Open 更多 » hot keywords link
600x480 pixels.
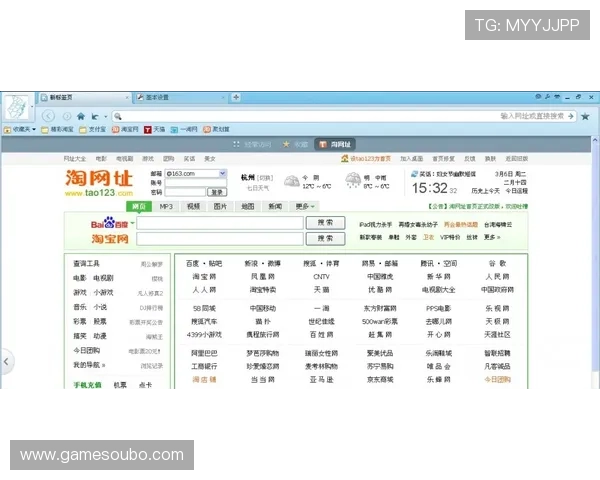click(x=492, y=237)
